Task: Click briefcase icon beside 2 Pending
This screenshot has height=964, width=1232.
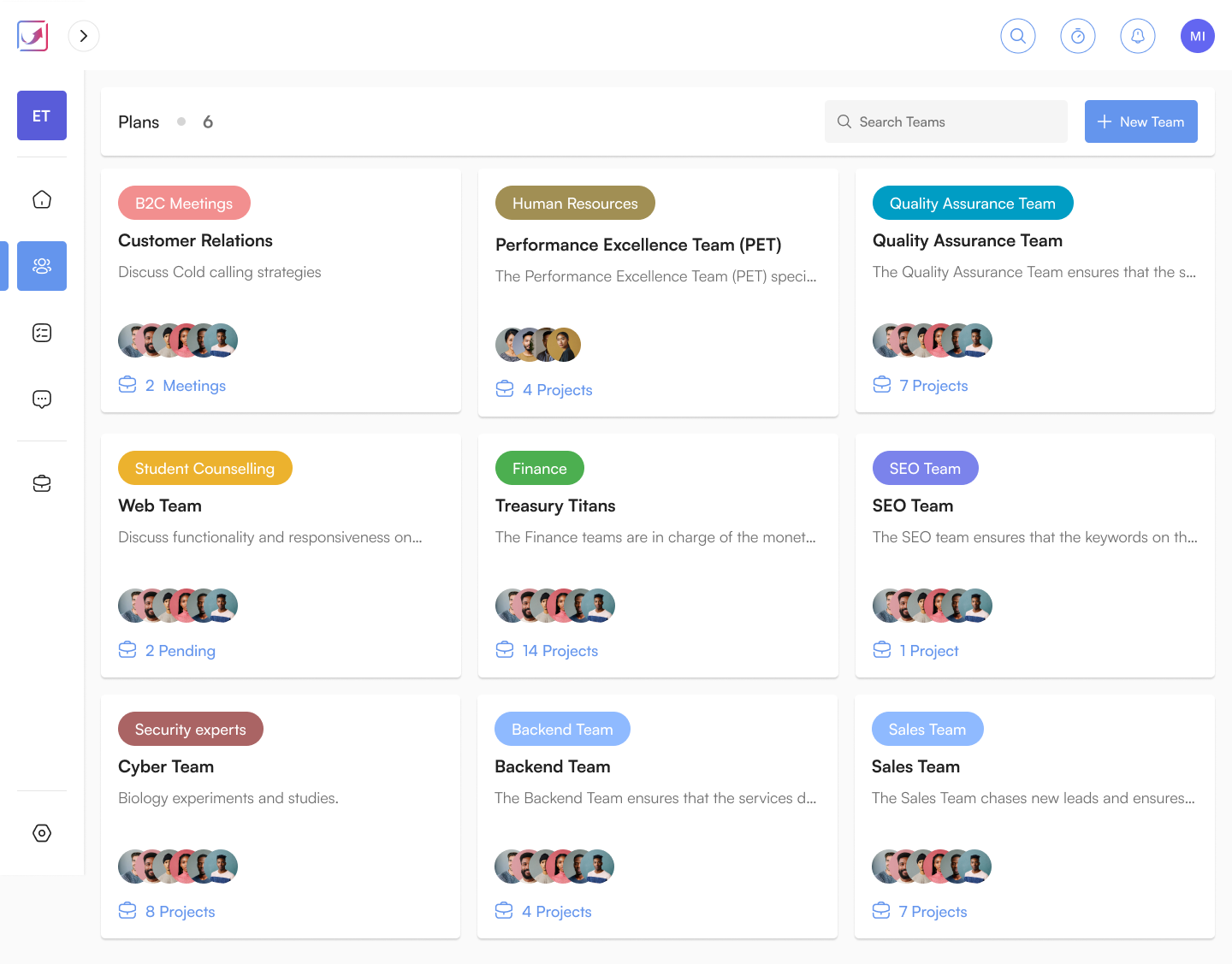Action: 127,650
